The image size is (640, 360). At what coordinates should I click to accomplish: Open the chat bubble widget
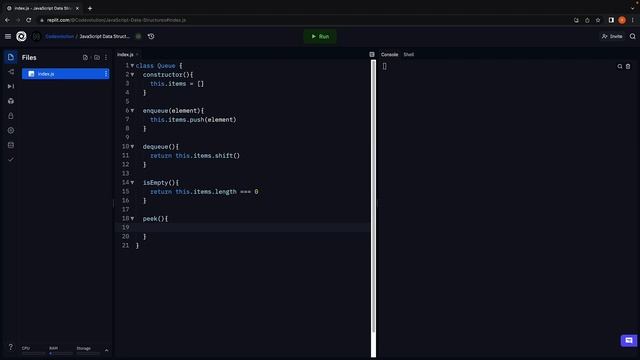629,340
